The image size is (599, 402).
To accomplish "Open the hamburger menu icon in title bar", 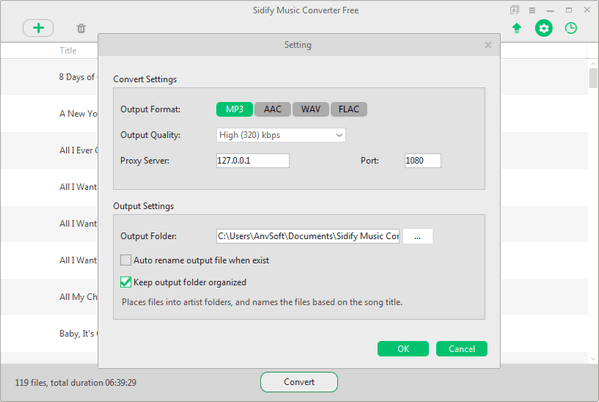I will [532, 10].
